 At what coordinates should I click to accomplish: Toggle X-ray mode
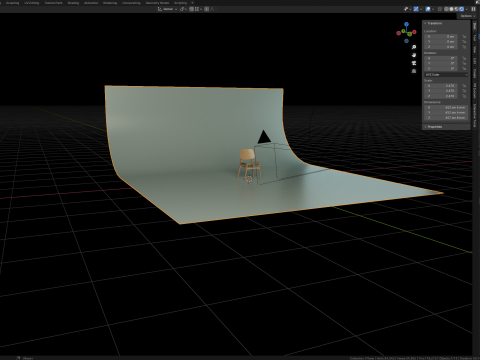[440, 9]
